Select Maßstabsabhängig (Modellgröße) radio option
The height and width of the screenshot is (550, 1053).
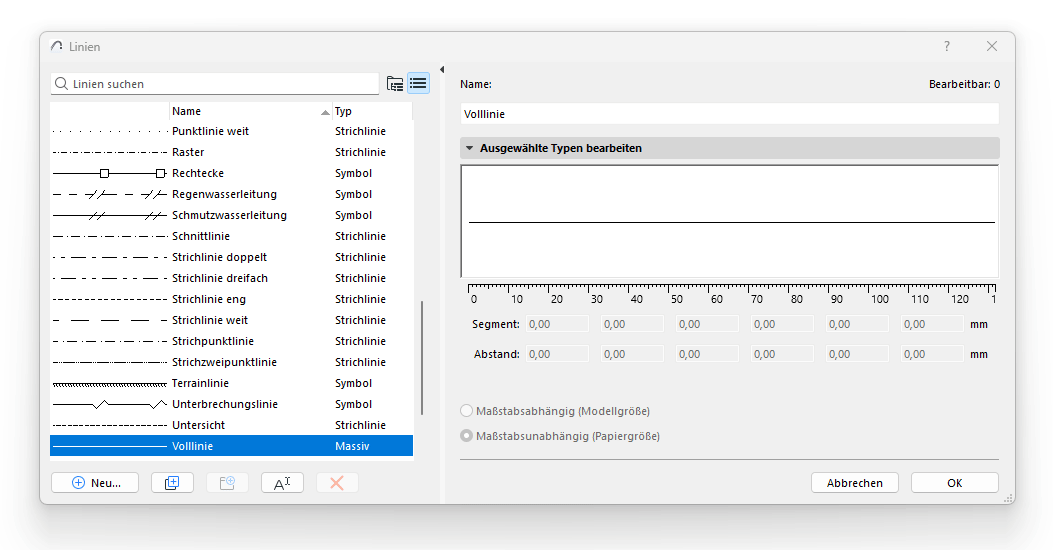pos(466,411)
